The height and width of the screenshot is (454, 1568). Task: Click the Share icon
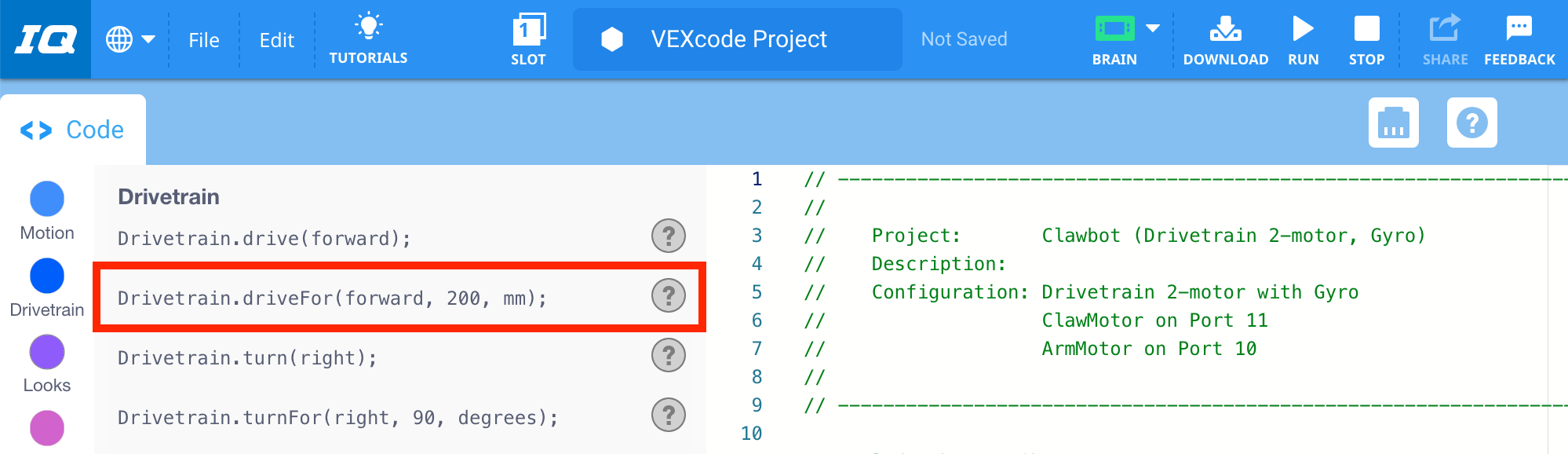tap(1445, 39)
